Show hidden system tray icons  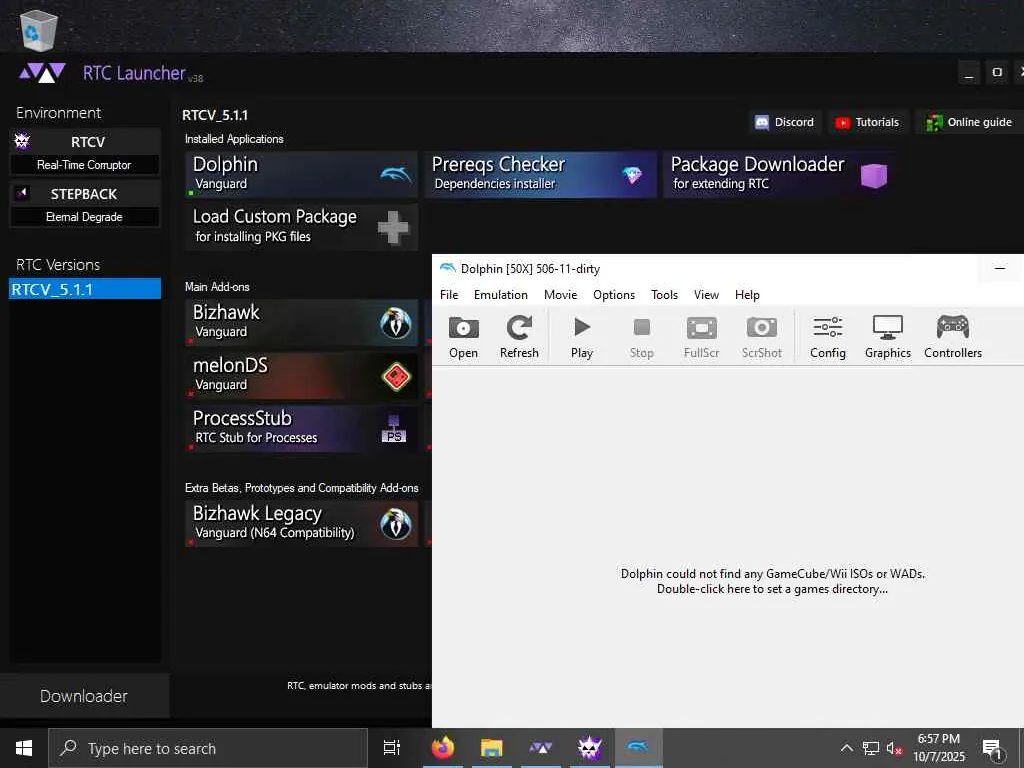point(846,748)
